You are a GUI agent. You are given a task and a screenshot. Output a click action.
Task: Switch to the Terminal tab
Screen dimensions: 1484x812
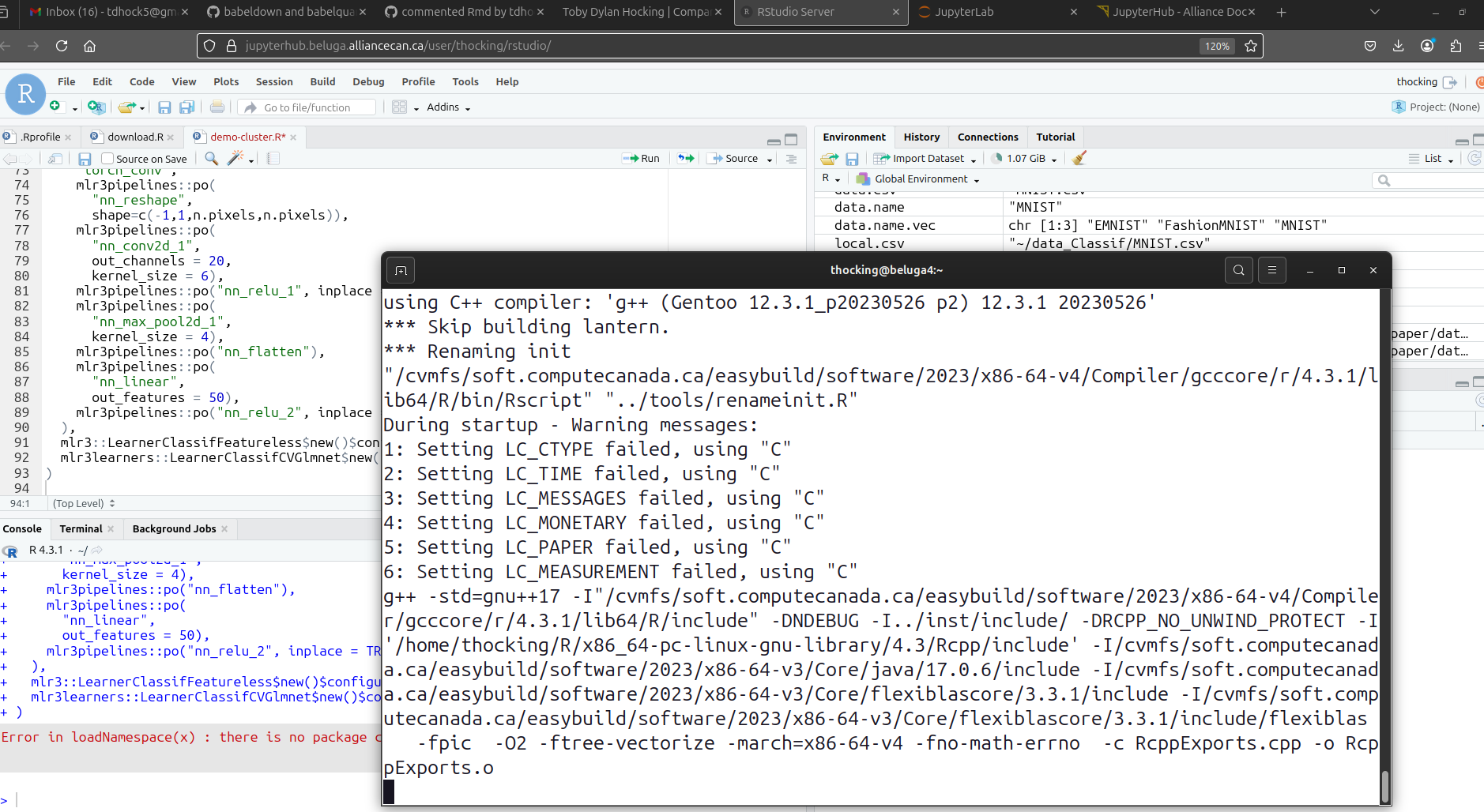(x=81, y=528)
